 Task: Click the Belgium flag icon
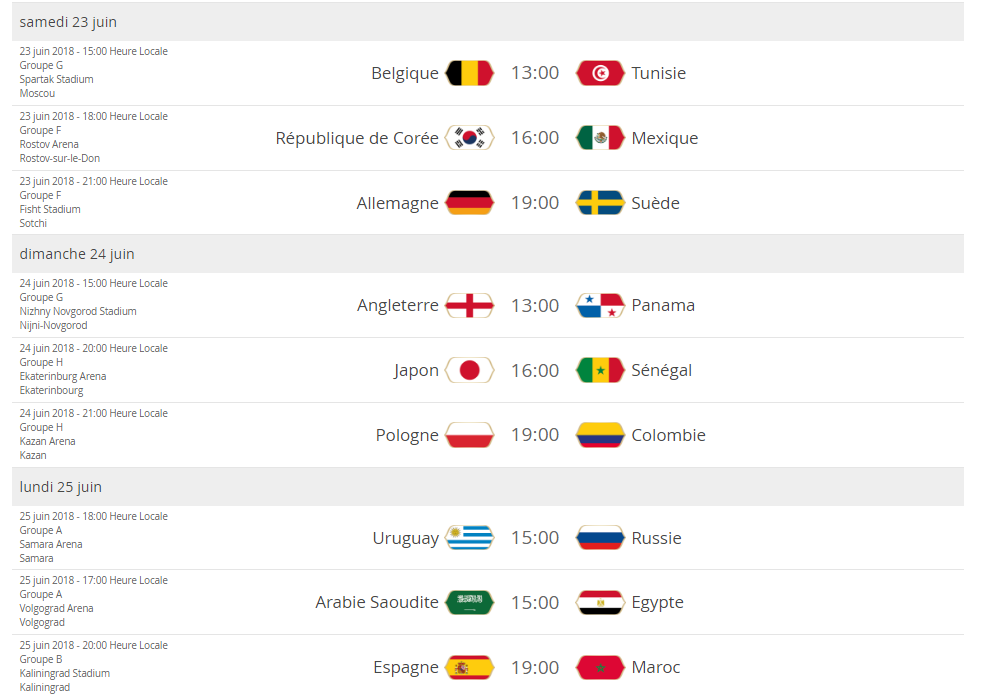469,73
